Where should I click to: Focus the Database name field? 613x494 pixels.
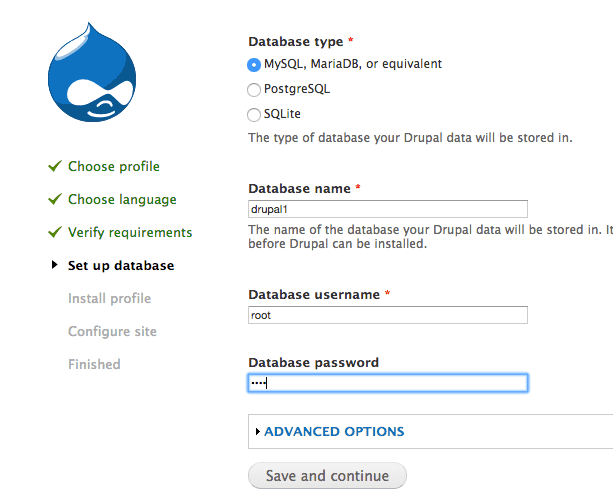(x=388, y=209)
